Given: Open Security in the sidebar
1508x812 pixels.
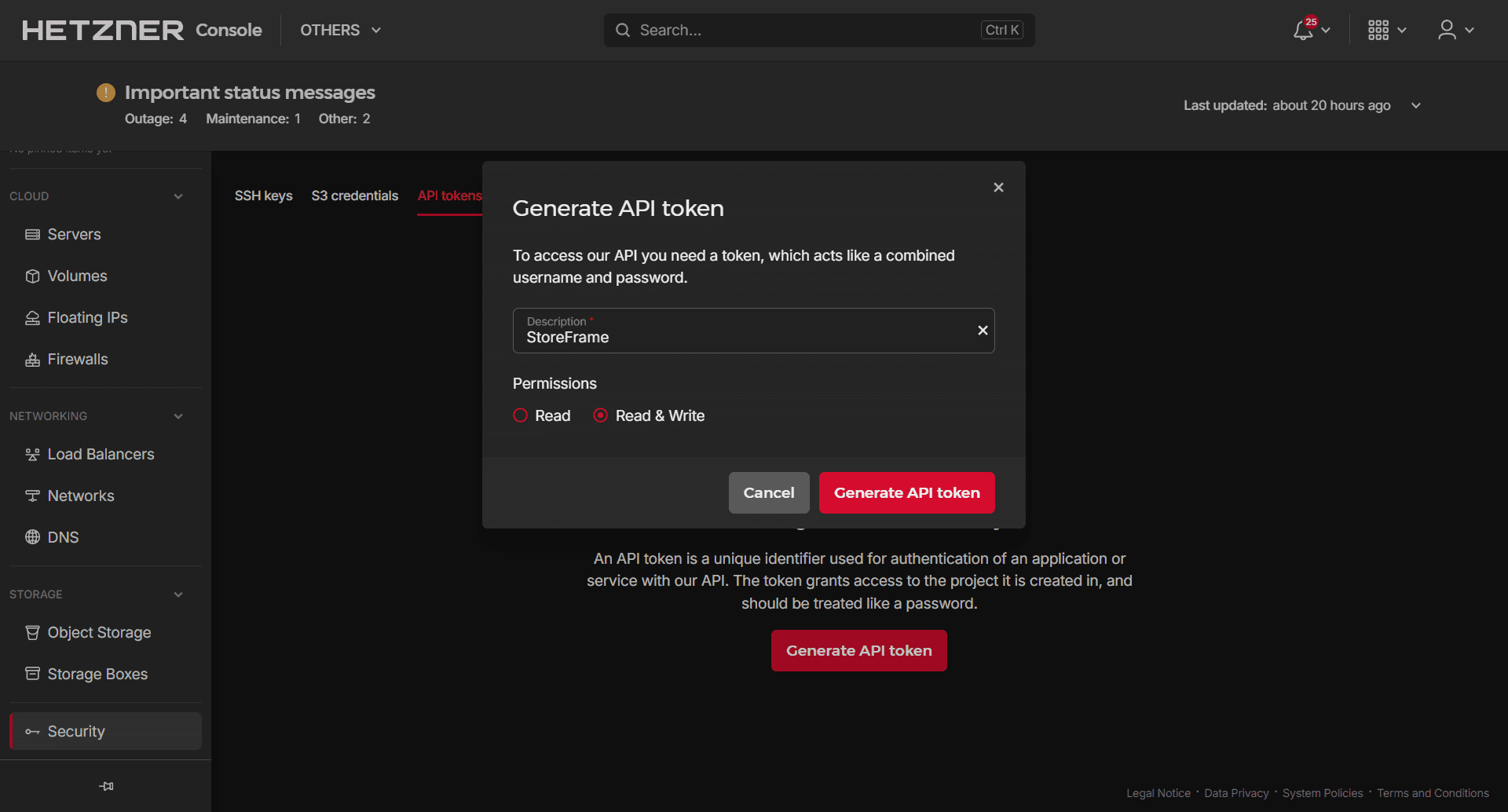Looking at the screenshot, I should 105,731.
